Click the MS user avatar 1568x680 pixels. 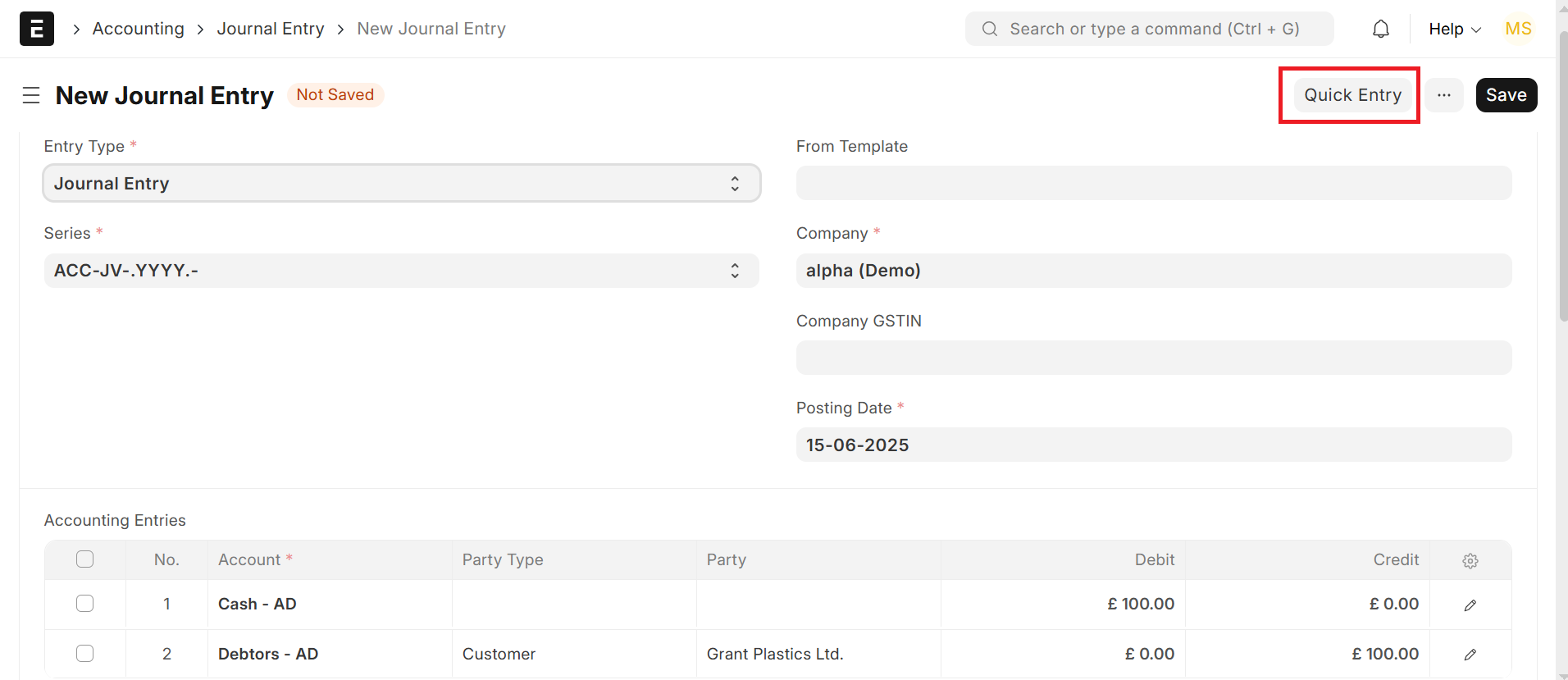click(x=1518, y=29)
